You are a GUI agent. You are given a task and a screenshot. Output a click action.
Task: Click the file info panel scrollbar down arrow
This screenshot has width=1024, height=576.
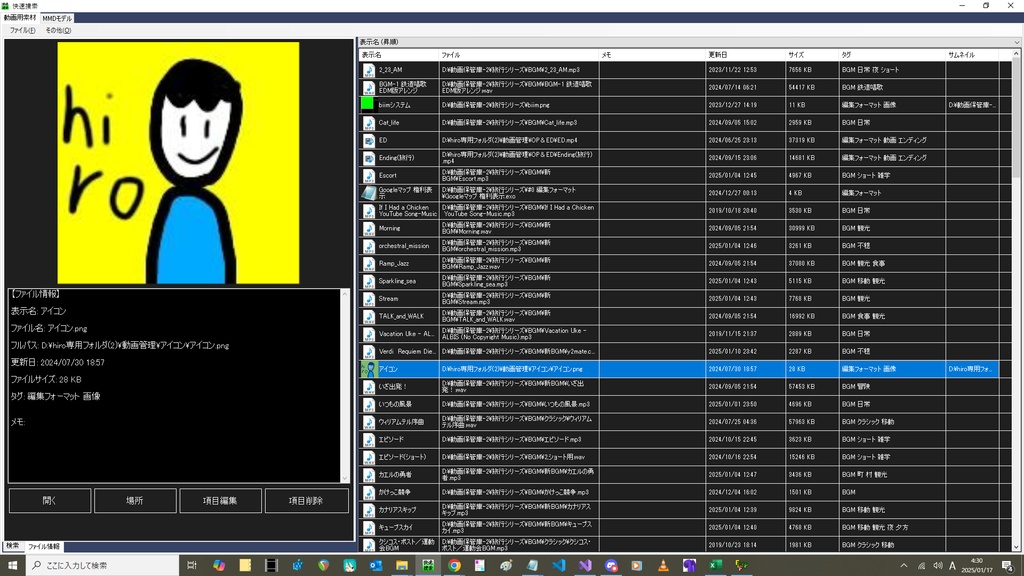(x=345, y=479)
